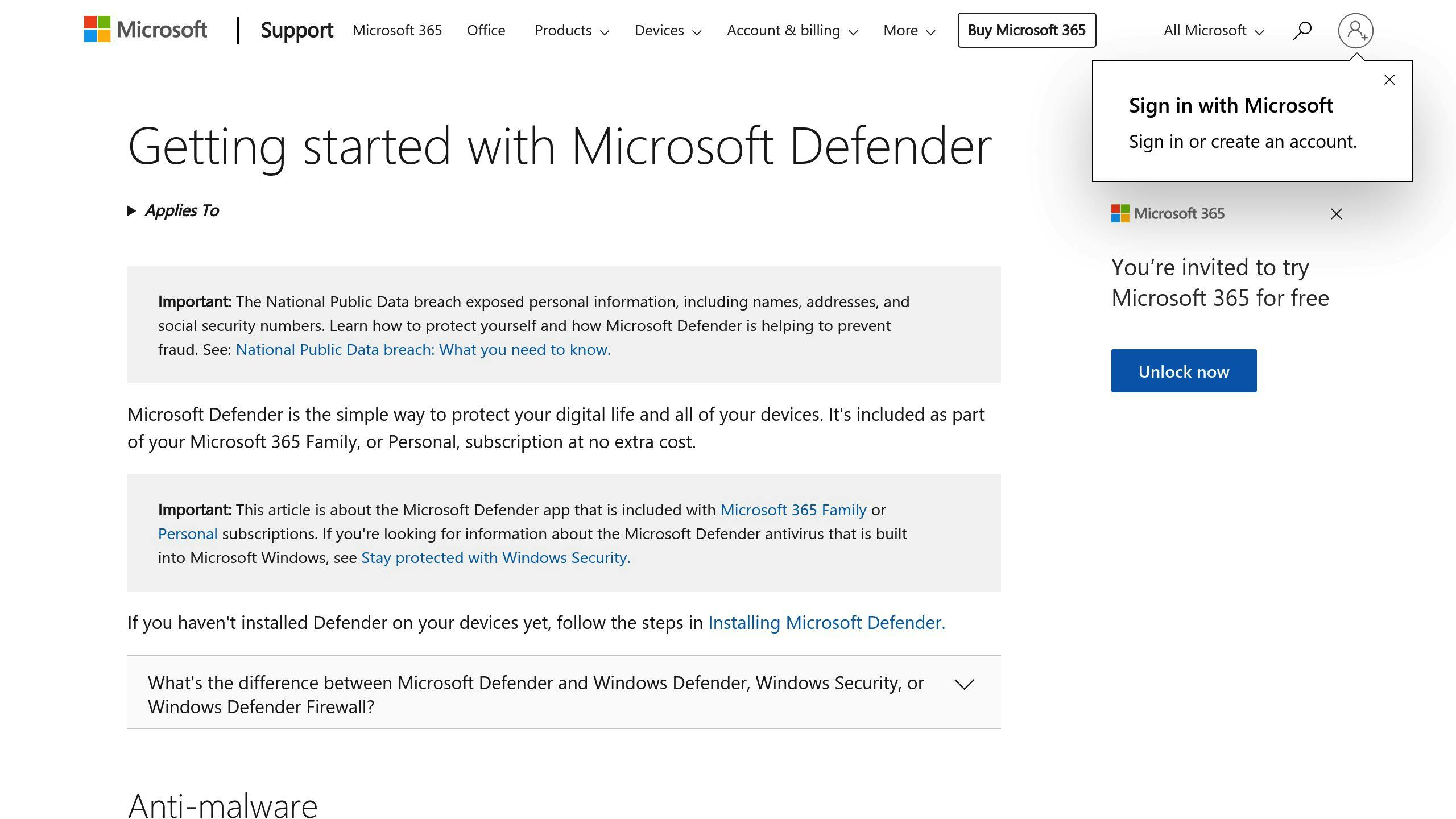Select the Microsoft 365 menu item
This screenshot has width=1456, height=819.
pyautogui.click(x=397, y=29)
